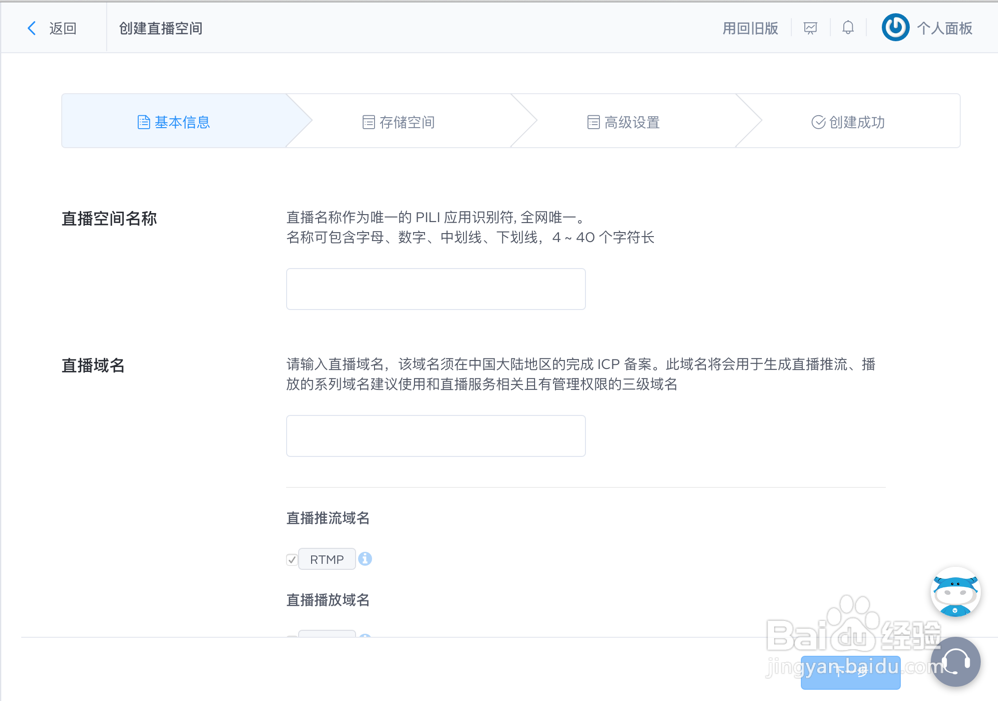The image size is (998, 701).
Task: Open the feedback message board icon
Action: (809, 27)
